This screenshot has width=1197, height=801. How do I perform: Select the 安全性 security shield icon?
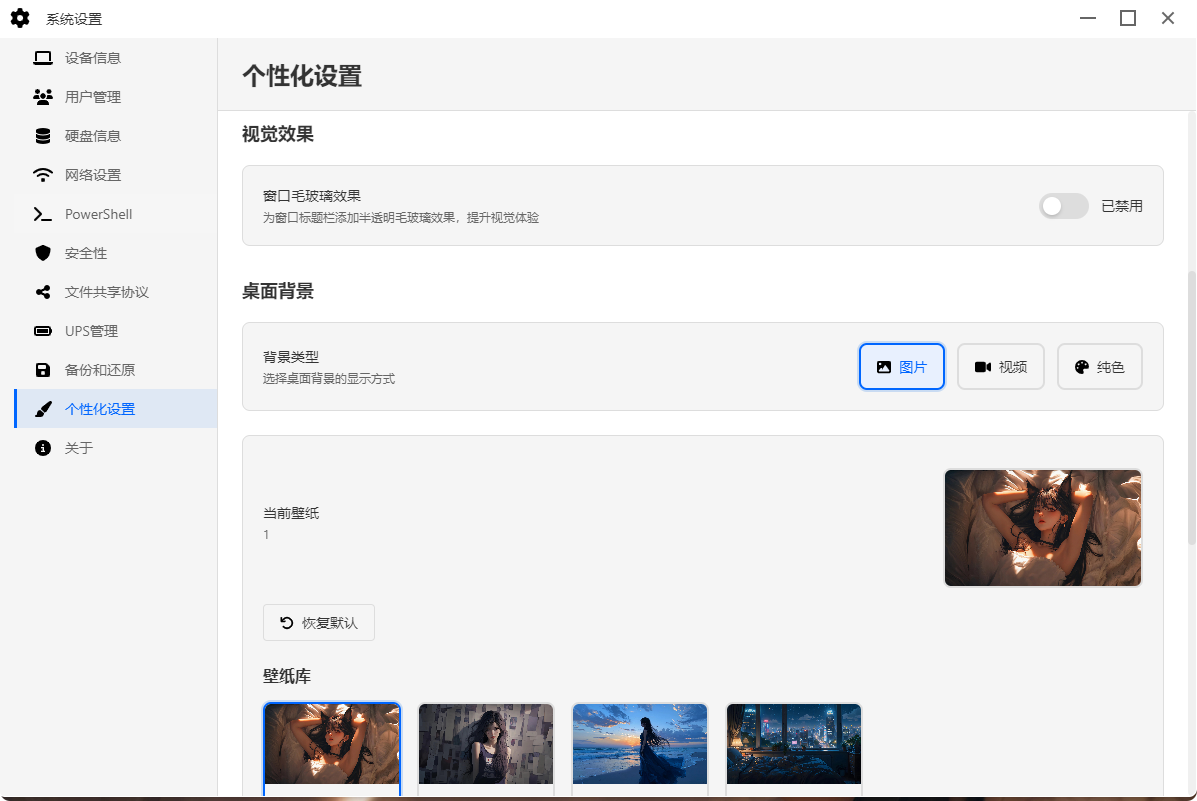(42, 252)
